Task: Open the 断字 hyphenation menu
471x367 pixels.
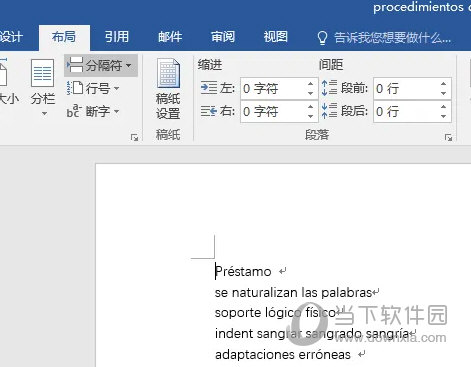Action: pyautogui.click(x=93, y=111)
